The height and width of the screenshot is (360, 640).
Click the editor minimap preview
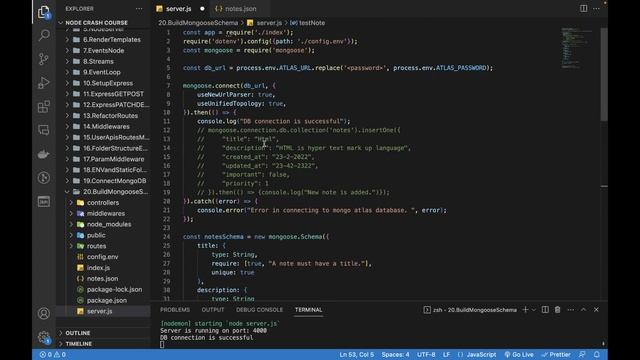[x=576, y=49]
